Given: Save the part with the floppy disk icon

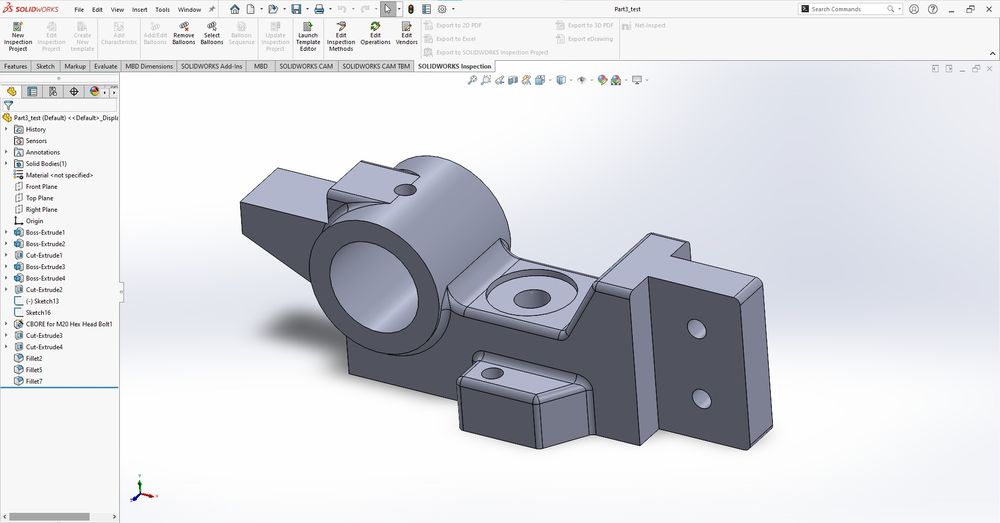Looking at the screenshot, I should [x=296, y=9].
